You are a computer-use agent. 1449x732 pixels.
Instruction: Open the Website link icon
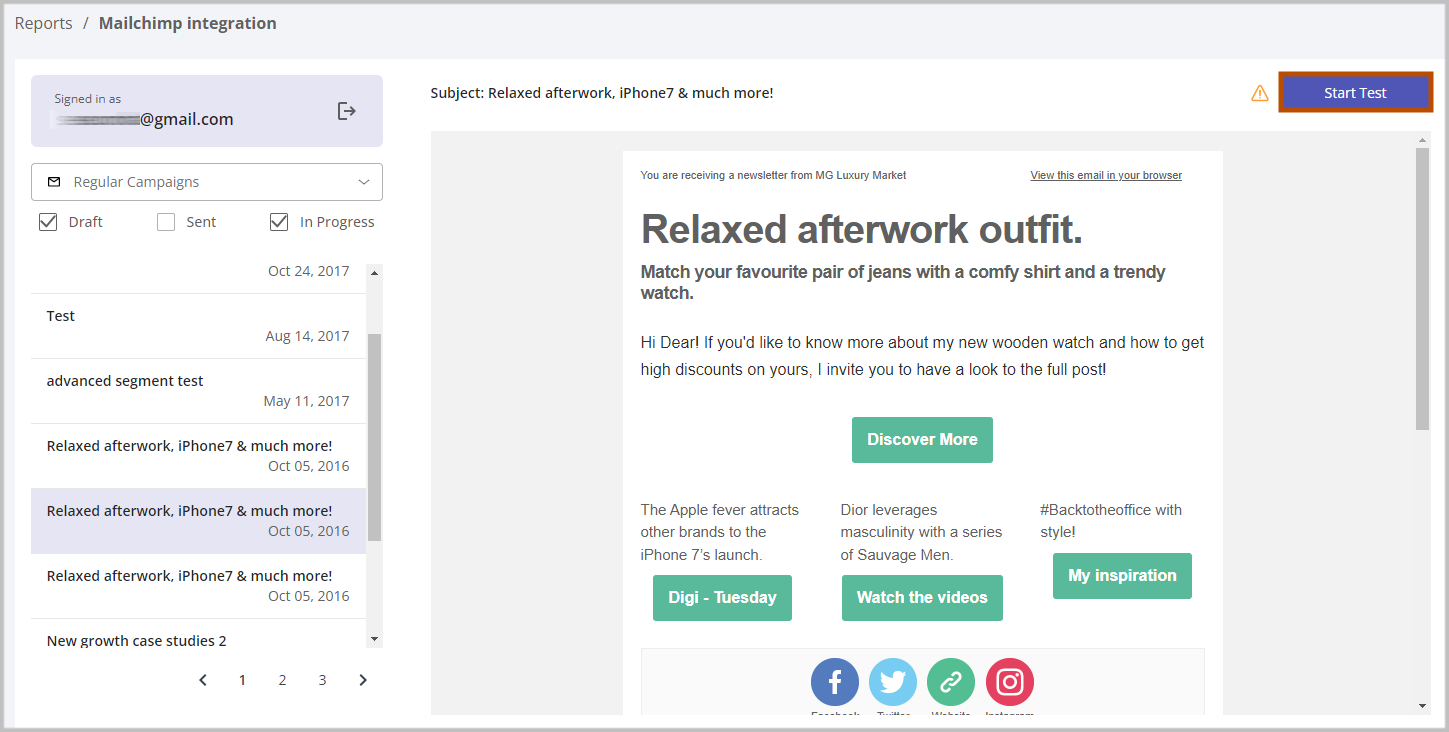point(951,682)
